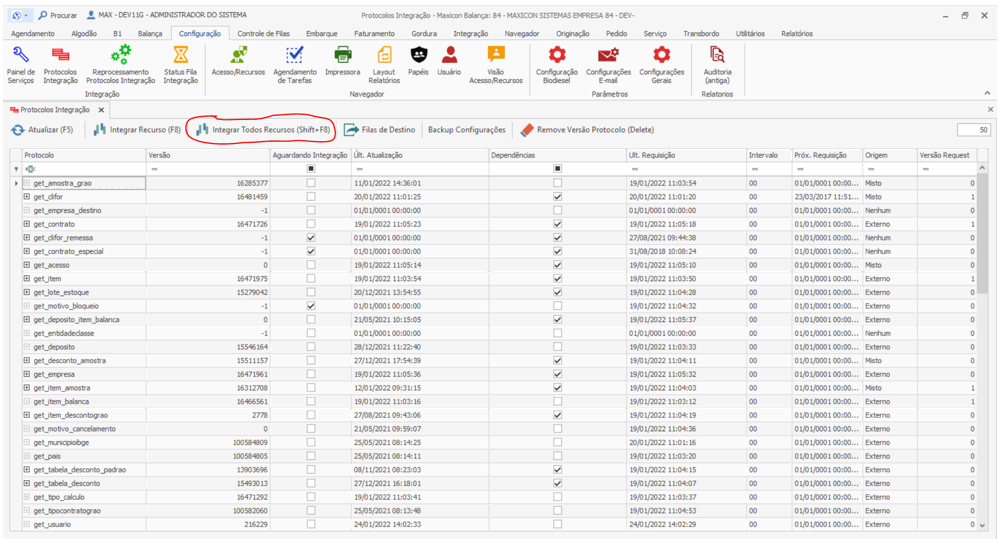The width and height of the screenshot is (1003, 546).
Task: Collapse the ribbon with chevron arrow
Action: click(987, 93)
